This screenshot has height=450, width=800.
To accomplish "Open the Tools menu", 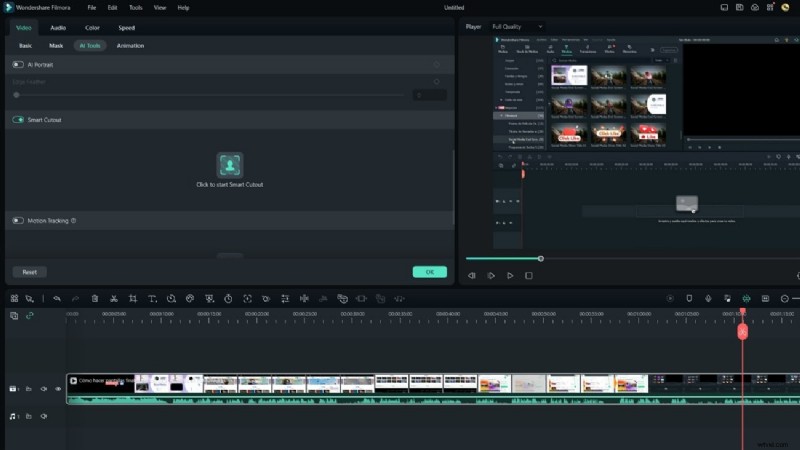I will pos(135,8).
